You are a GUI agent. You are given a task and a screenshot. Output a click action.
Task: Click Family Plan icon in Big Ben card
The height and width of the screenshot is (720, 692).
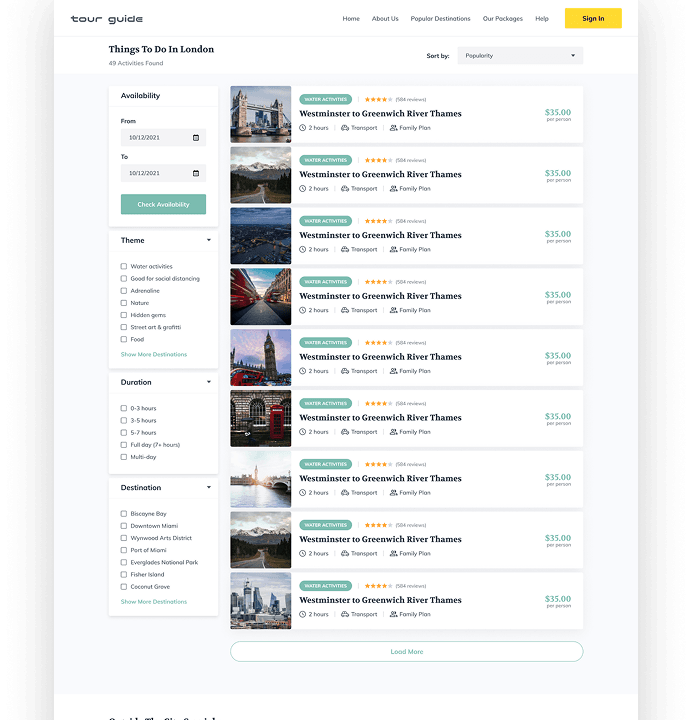click(394, 371)
